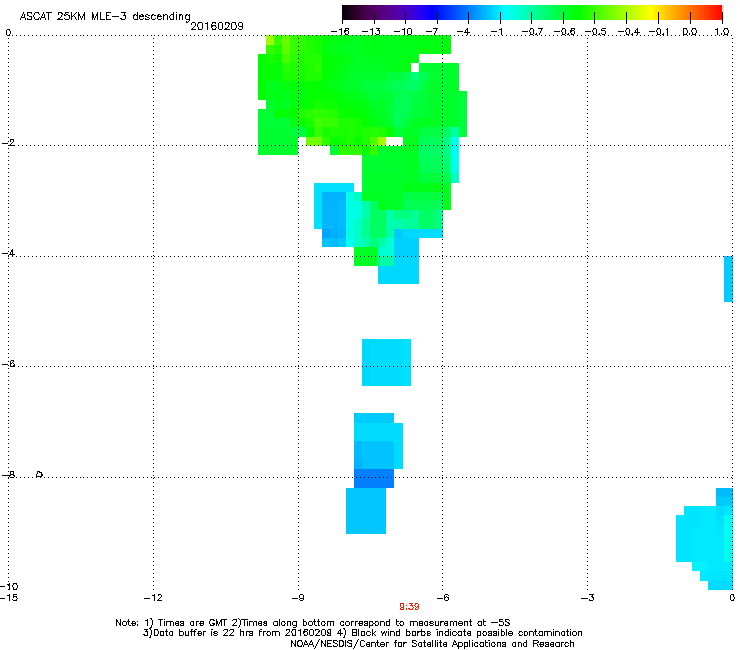This screenshot has height=650, width=740.
Task: Click the -10 latitude label on the left axis
Action: click(9, 586)
